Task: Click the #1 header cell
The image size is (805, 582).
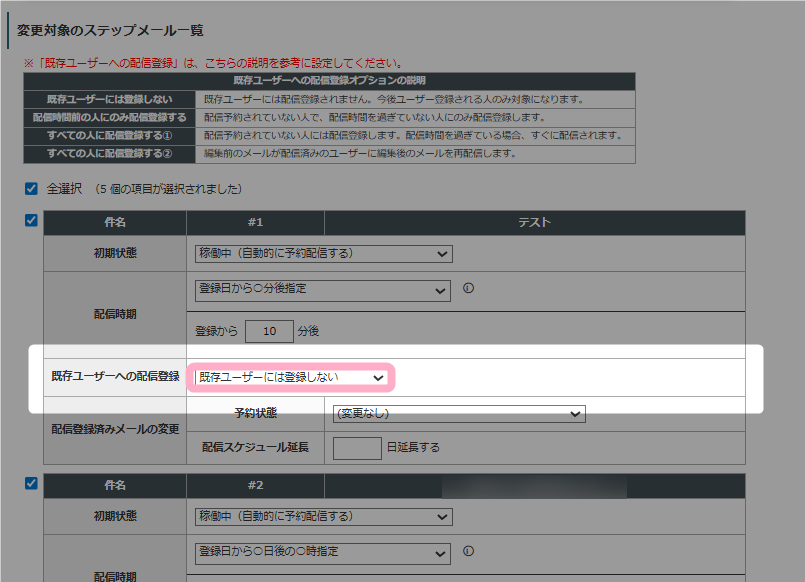Action: coord(255,223)
